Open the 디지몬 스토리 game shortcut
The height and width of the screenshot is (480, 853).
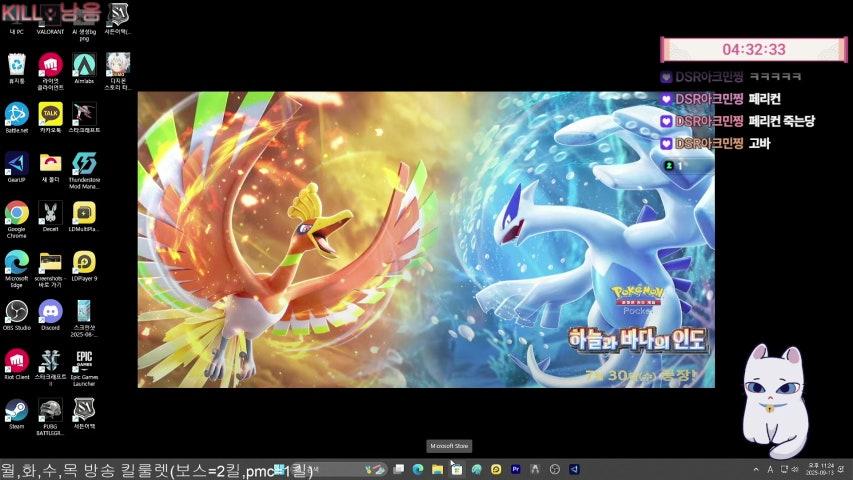pyautogui.click(x=118, y=71)
